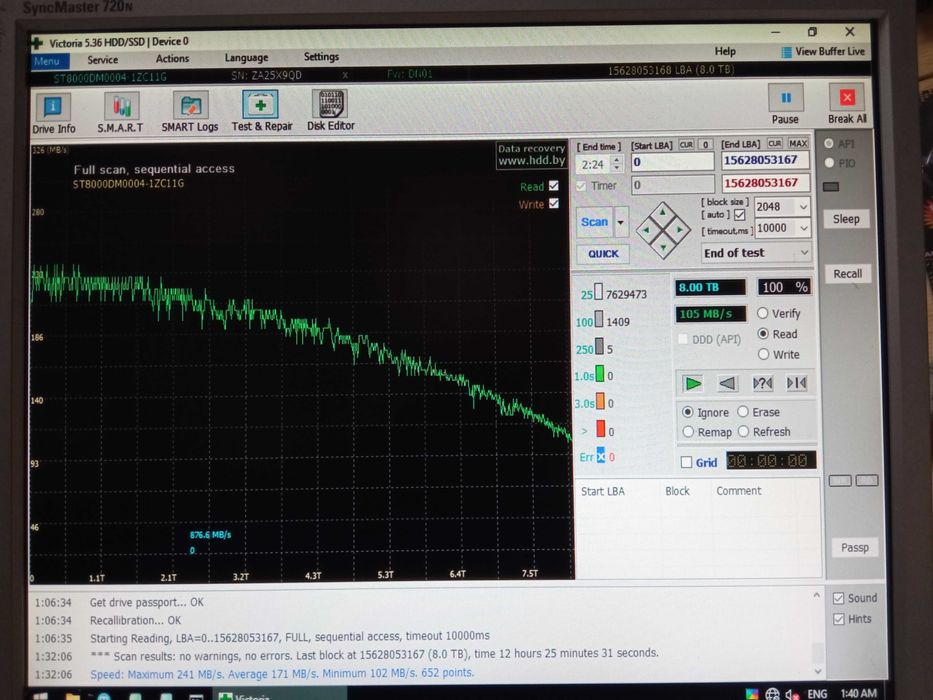Viewport: 933px width, 700px height.
Task: Select the Erase radio option
Action: pyautogui.click(x=743, y=411)
